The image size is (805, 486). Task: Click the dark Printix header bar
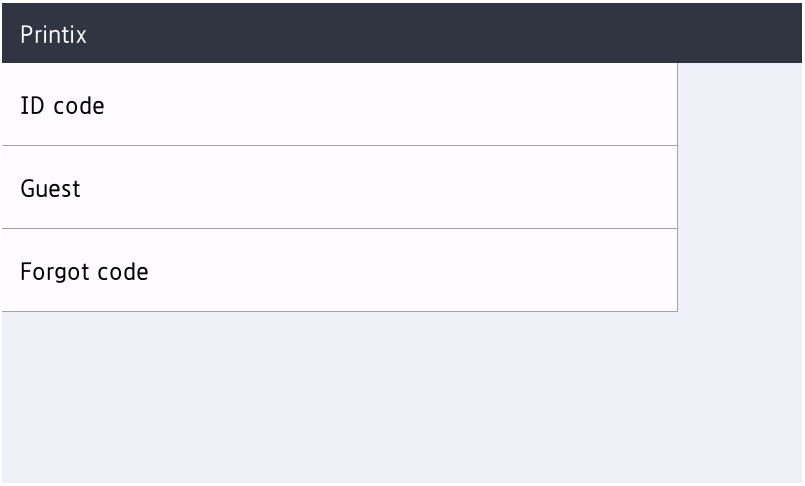point(402,35)
